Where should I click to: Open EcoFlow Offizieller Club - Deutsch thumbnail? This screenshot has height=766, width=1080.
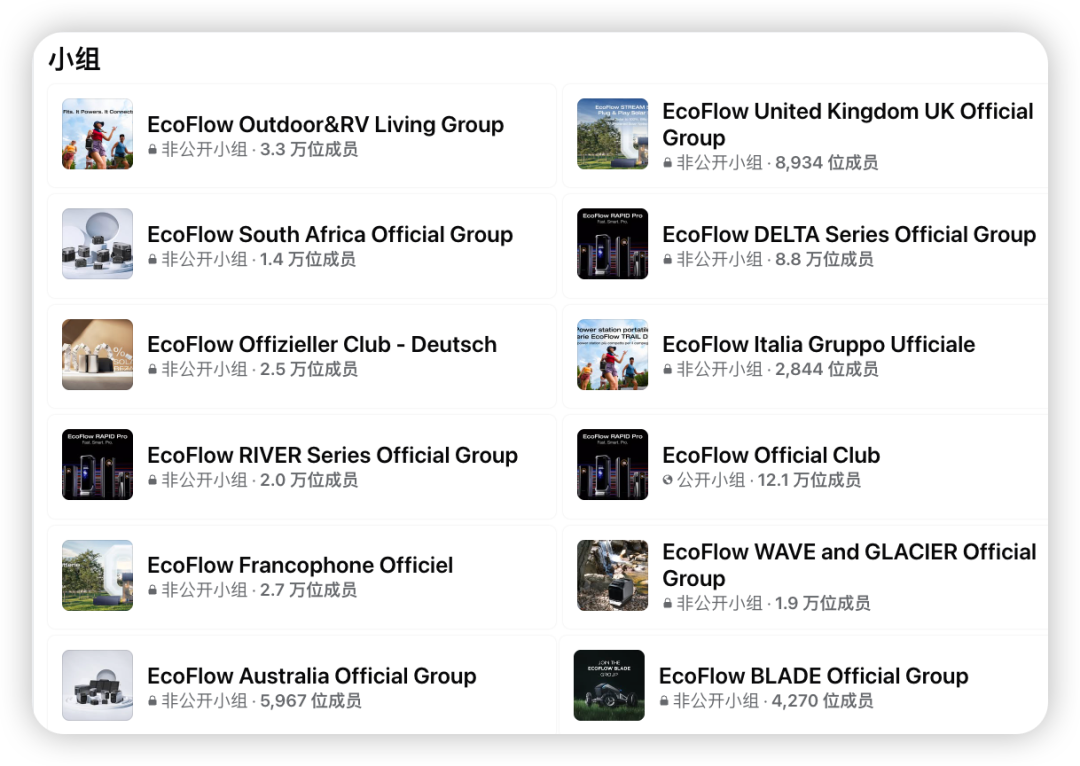[97, 354]
